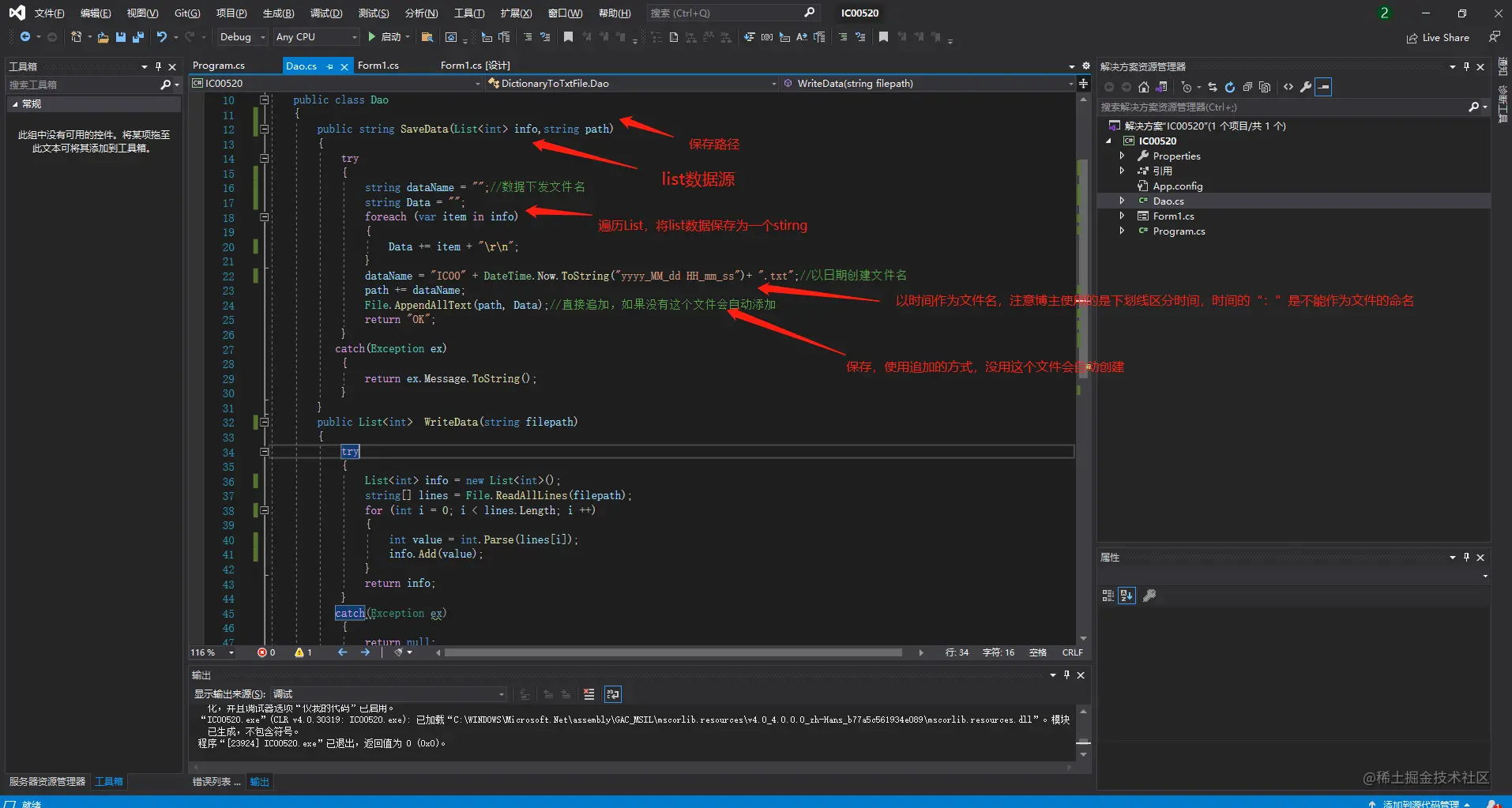This screenshot has height=808, width=1512.
Task: Toggle categorized view in Properties panel
Action: click(x=1108, y=596)
